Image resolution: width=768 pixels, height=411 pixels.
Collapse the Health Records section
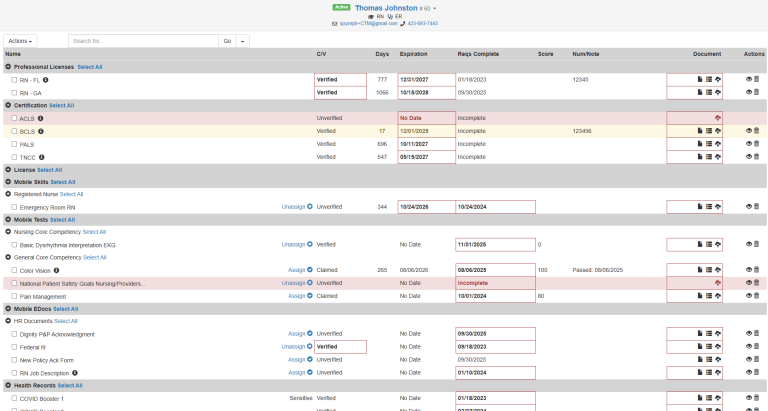pos(8,385)
